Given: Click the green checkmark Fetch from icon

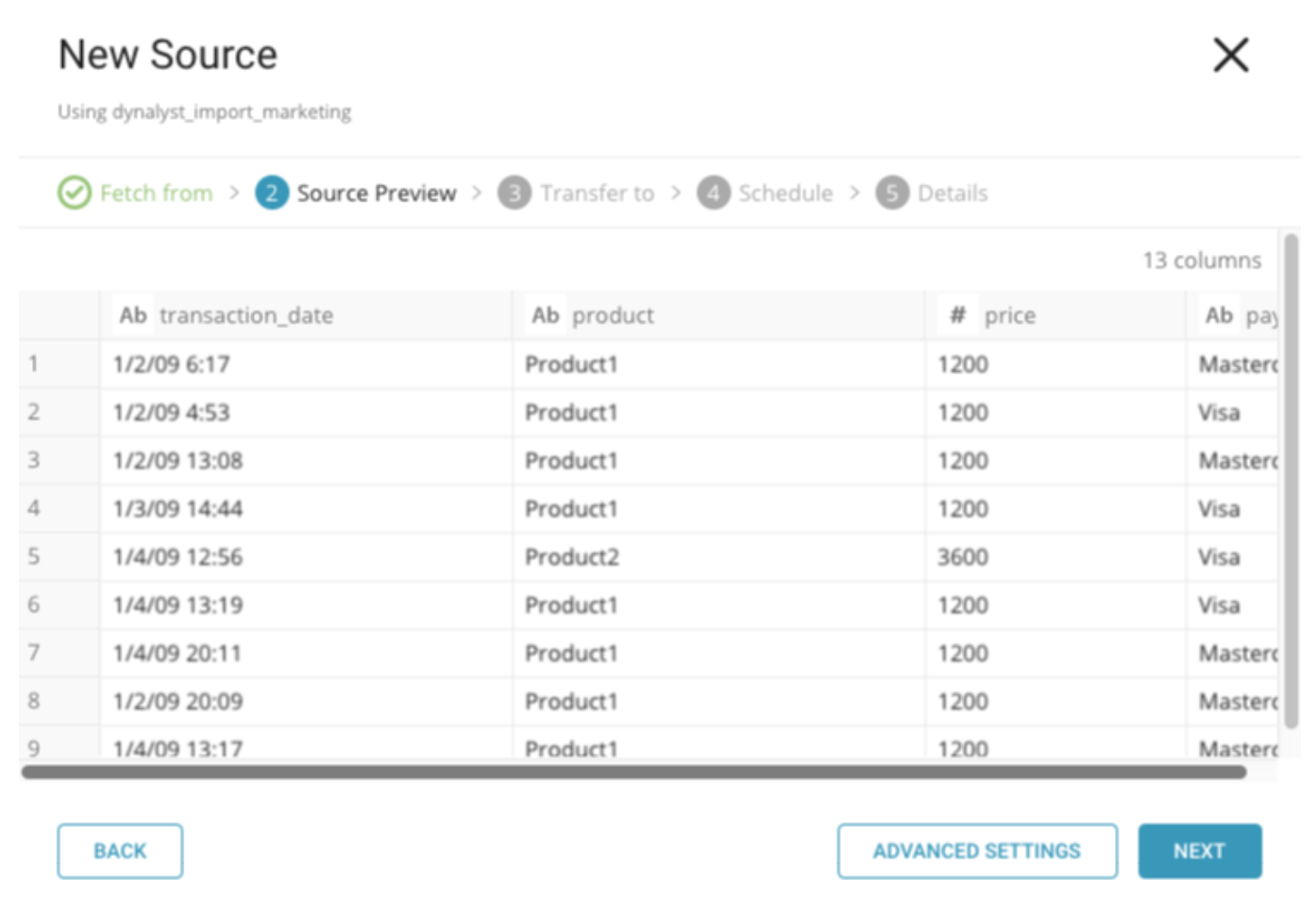Looking at the screenshot, I should [75, 193].
